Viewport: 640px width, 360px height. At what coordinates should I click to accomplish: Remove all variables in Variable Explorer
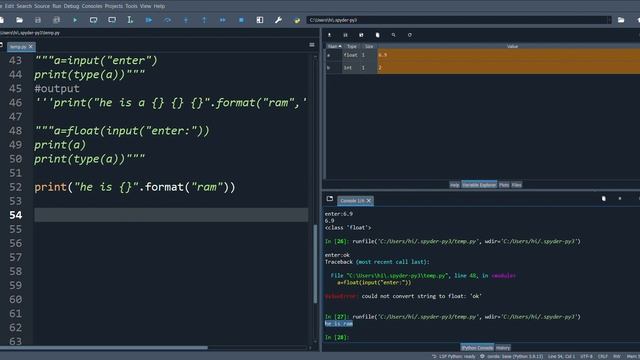(x=378, y=35)
